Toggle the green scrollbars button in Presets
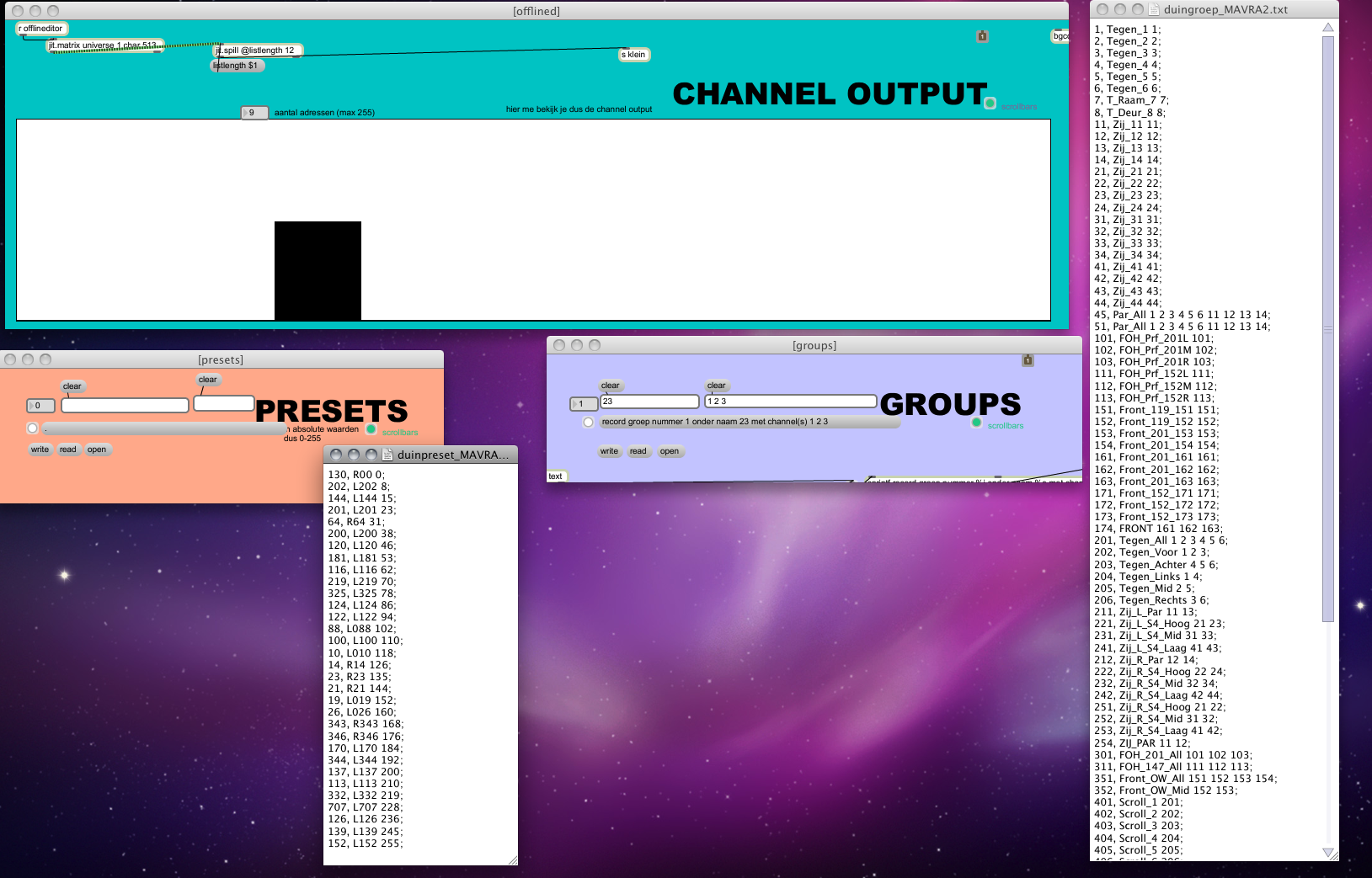Image resolution: width=1372 pixels, height=878 pixels. [x=371, y=429]
